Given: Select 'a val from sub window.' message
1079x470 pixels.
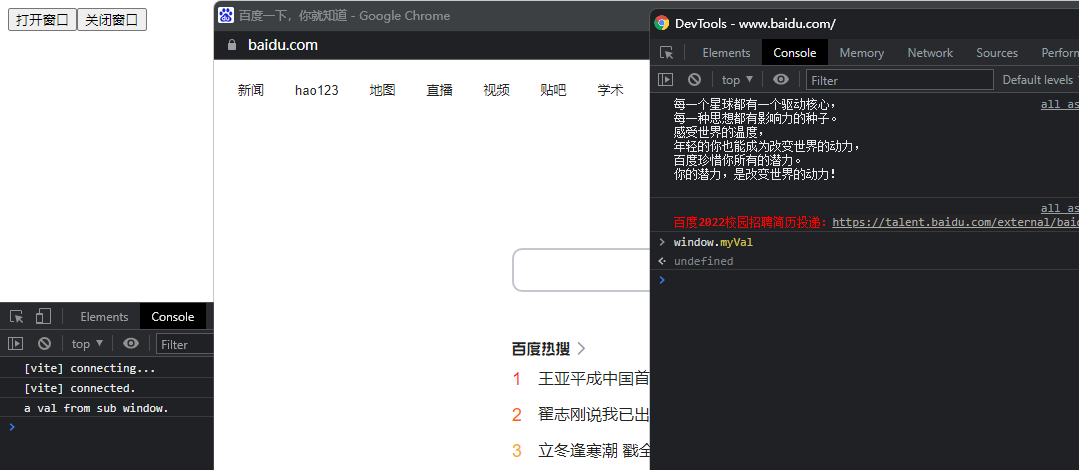Looking at the screenshot, I should (x=96, y=408).
